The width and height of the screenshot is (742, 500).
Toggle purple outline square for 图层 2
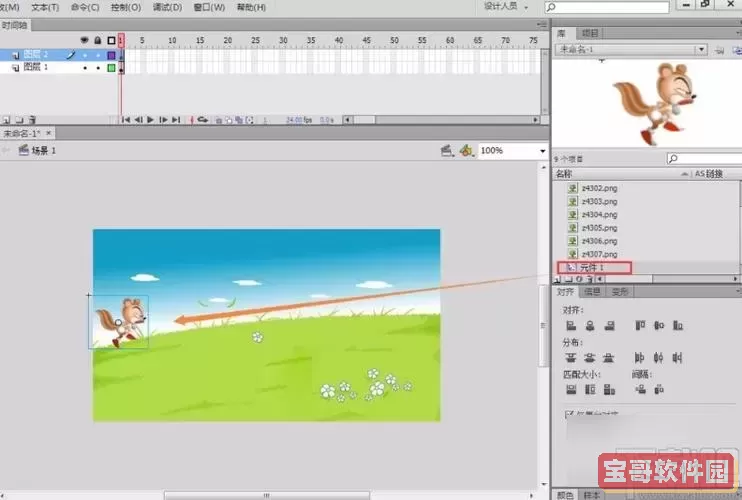point(111,55)
